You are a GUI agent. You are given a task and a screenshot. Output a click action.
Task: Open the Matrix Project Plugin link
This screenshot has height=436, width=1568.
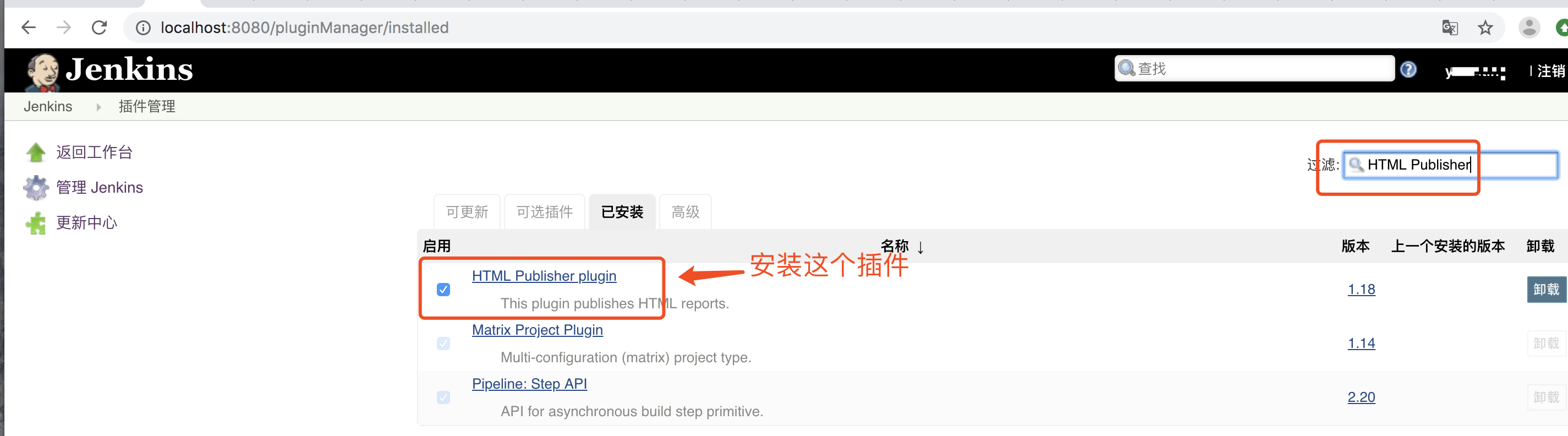(x=538, y=330)
